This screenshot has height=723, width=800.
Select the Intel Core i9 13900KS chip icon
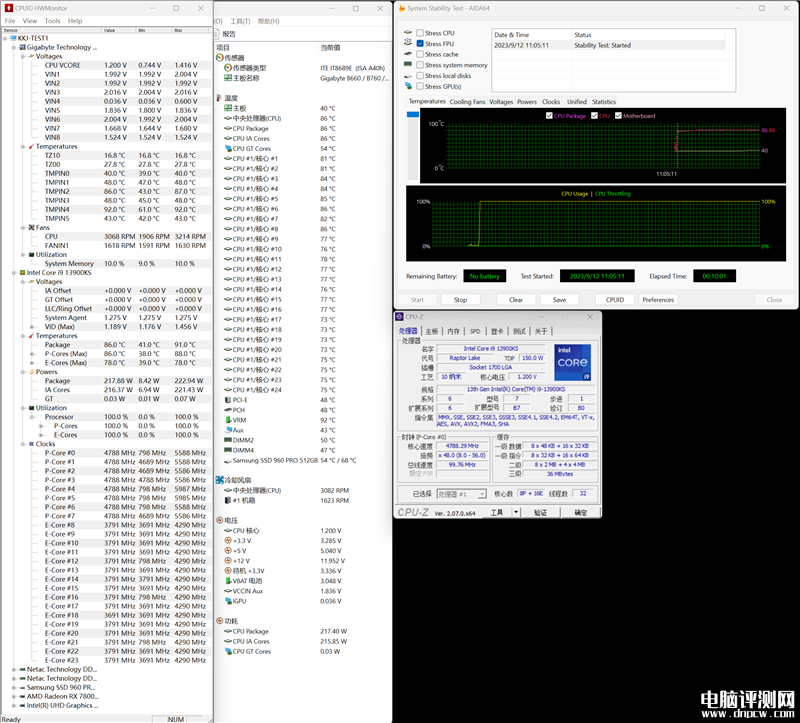pyautogui.click(x=22, y=272)
